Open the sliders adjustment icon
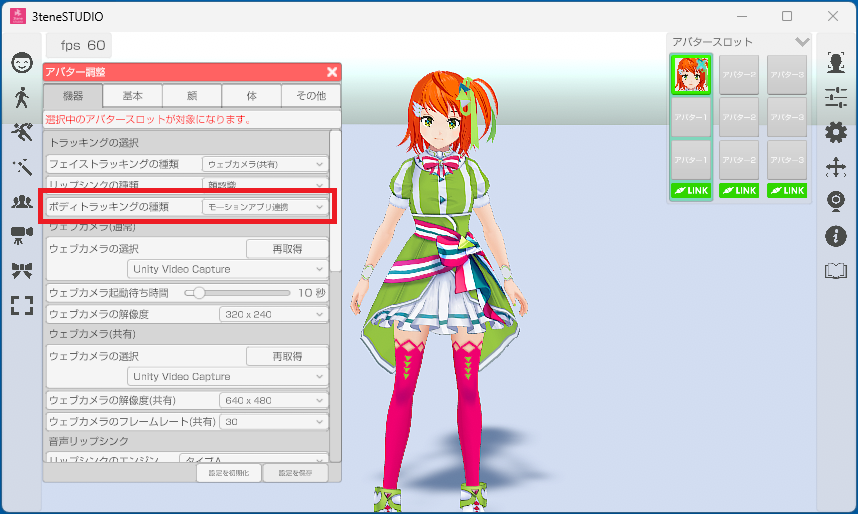 point(836,97)
